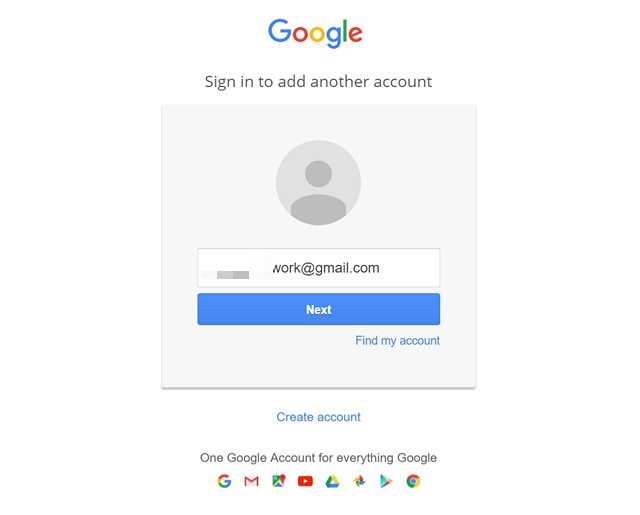The image size is (640, 515).
Task: Click the red YouTube icon
Action: (305, 482)
